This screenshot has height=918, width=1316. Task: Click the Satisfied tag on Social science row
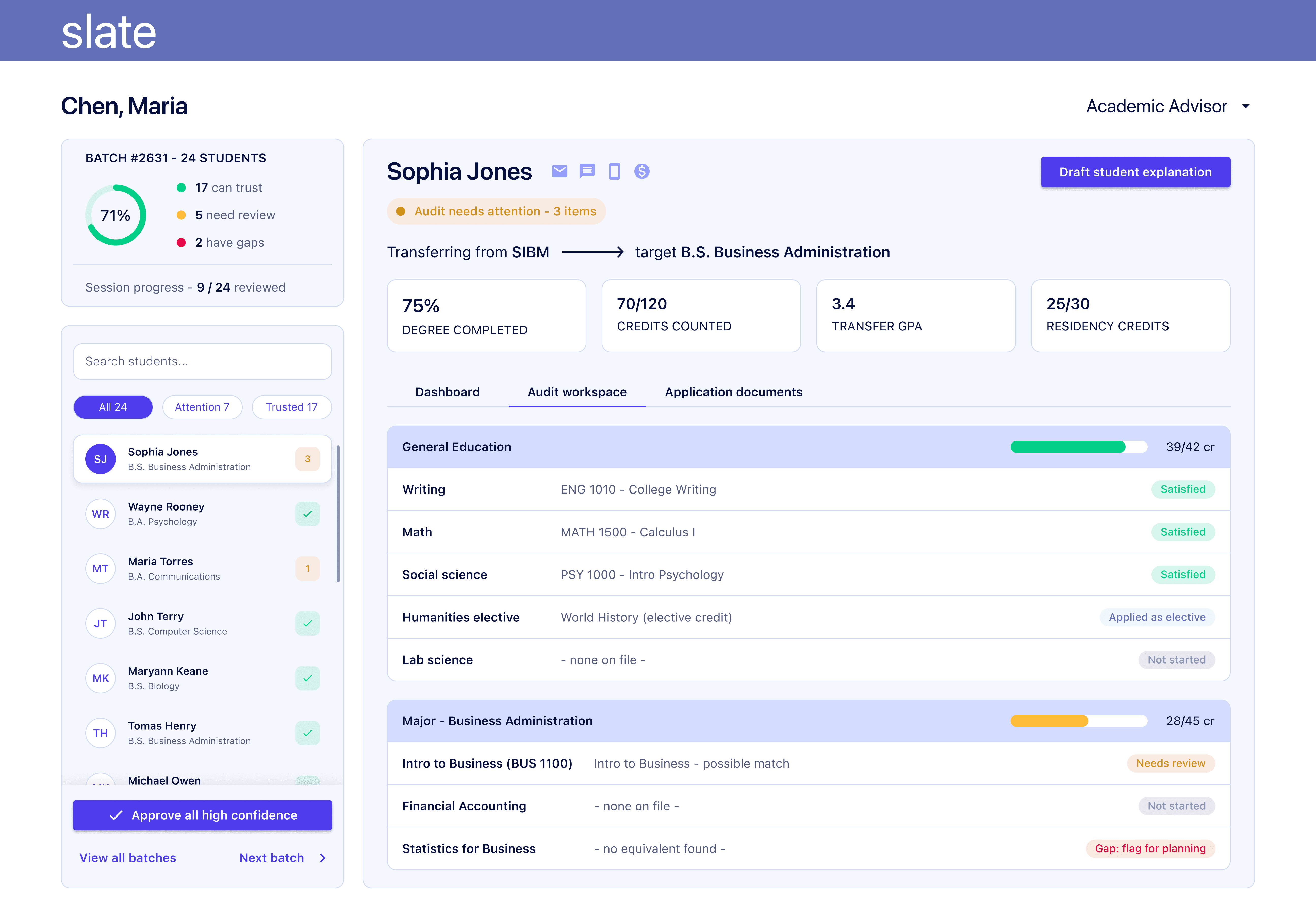pyautogui.click(x=1183, y=575)
